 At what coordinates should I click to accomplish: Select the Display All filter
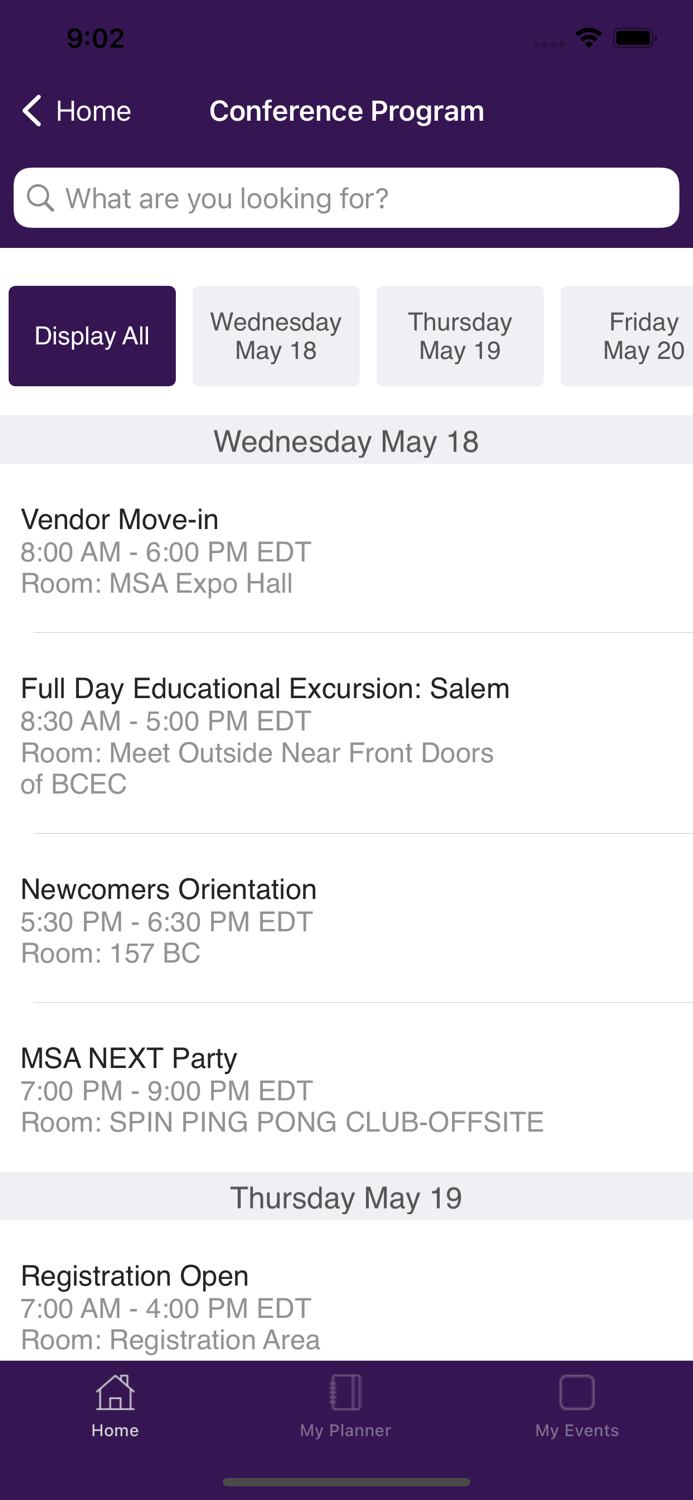(x=92, y=336)
